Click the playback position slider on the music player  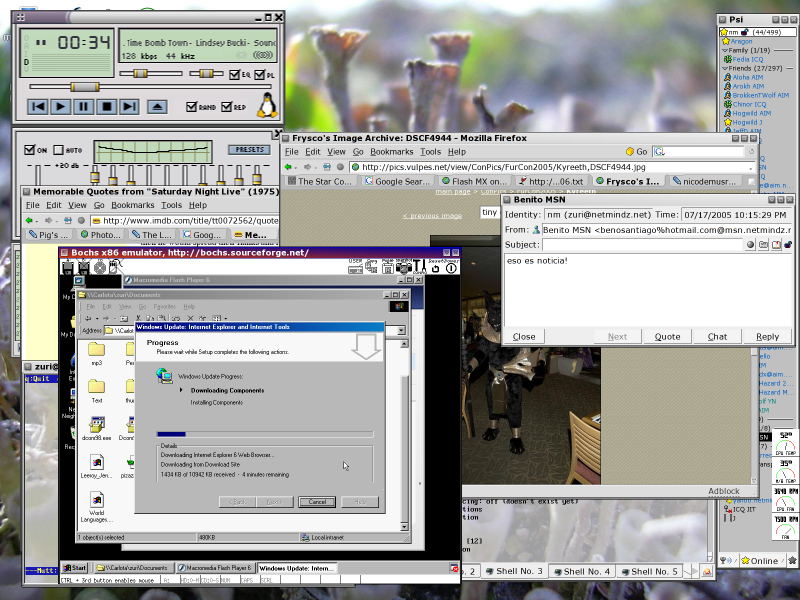85,86
